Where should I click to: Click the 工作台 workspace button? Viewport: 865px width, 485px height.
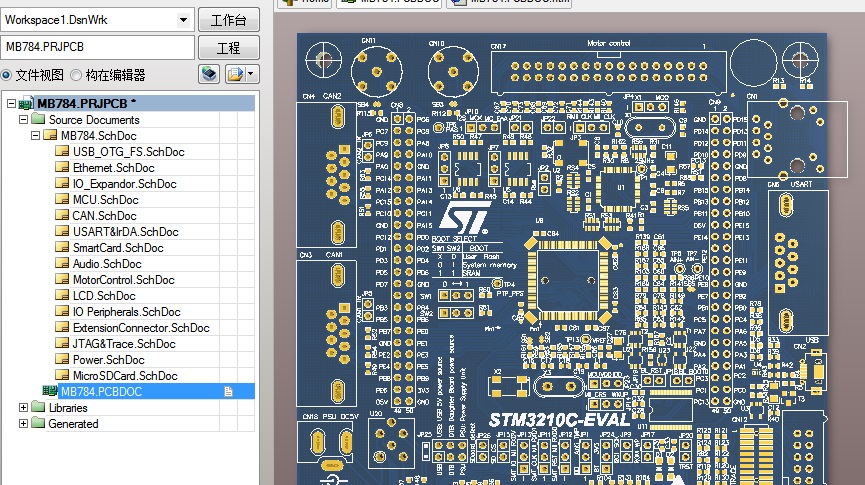pyautogui.click(x=228, y=20)
